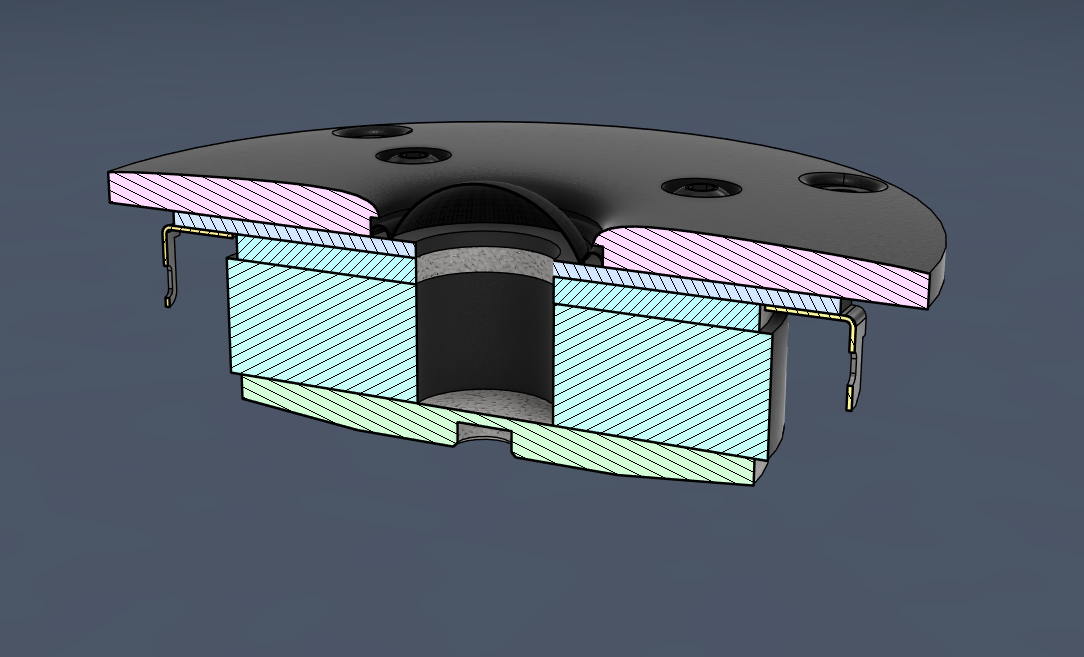Select the black dome diaphragm at center
1084x657 pixels.
491,209
